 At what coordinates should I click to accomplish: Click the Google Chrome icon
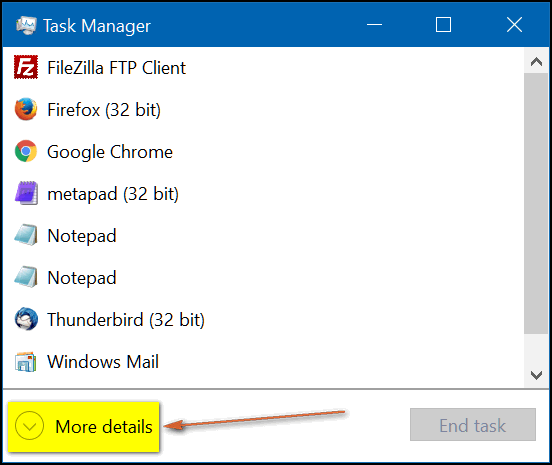[x=26, y=151]
